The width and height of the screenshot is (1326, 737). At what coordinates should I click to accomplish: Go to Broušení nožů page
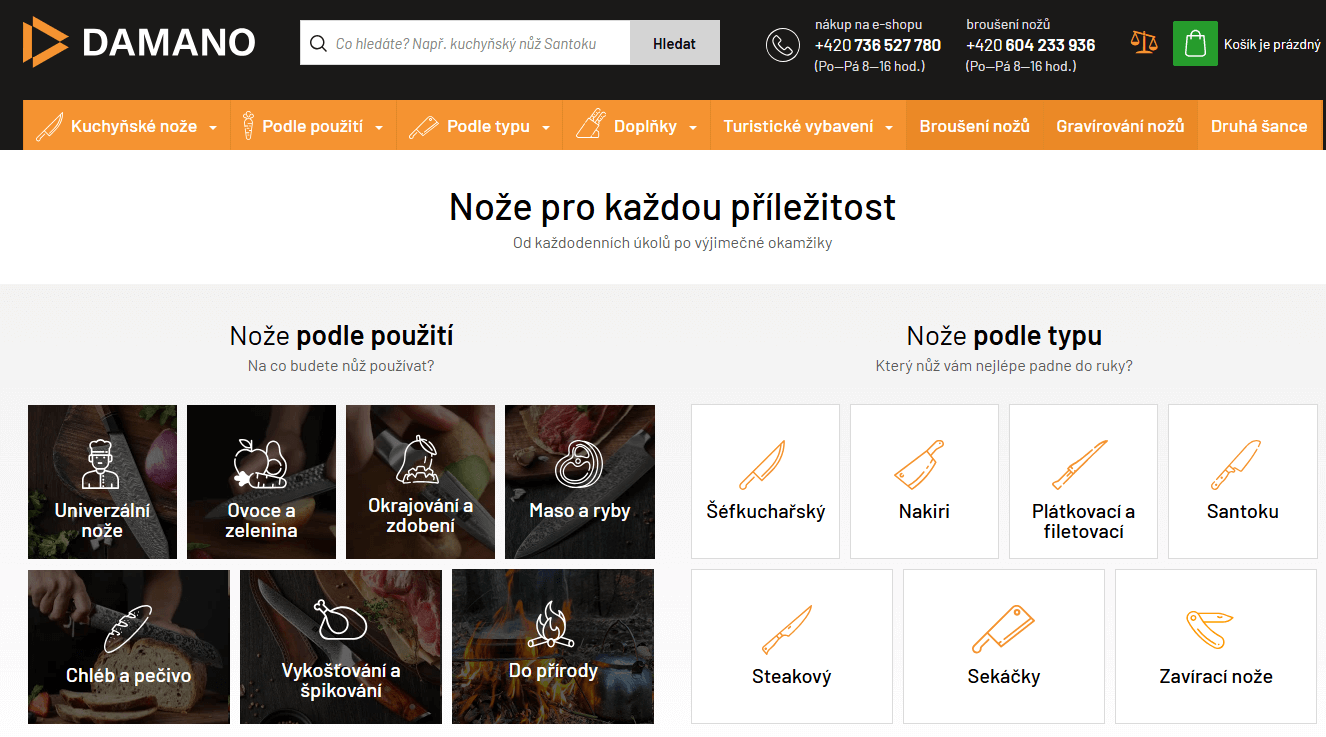point(974,126)
